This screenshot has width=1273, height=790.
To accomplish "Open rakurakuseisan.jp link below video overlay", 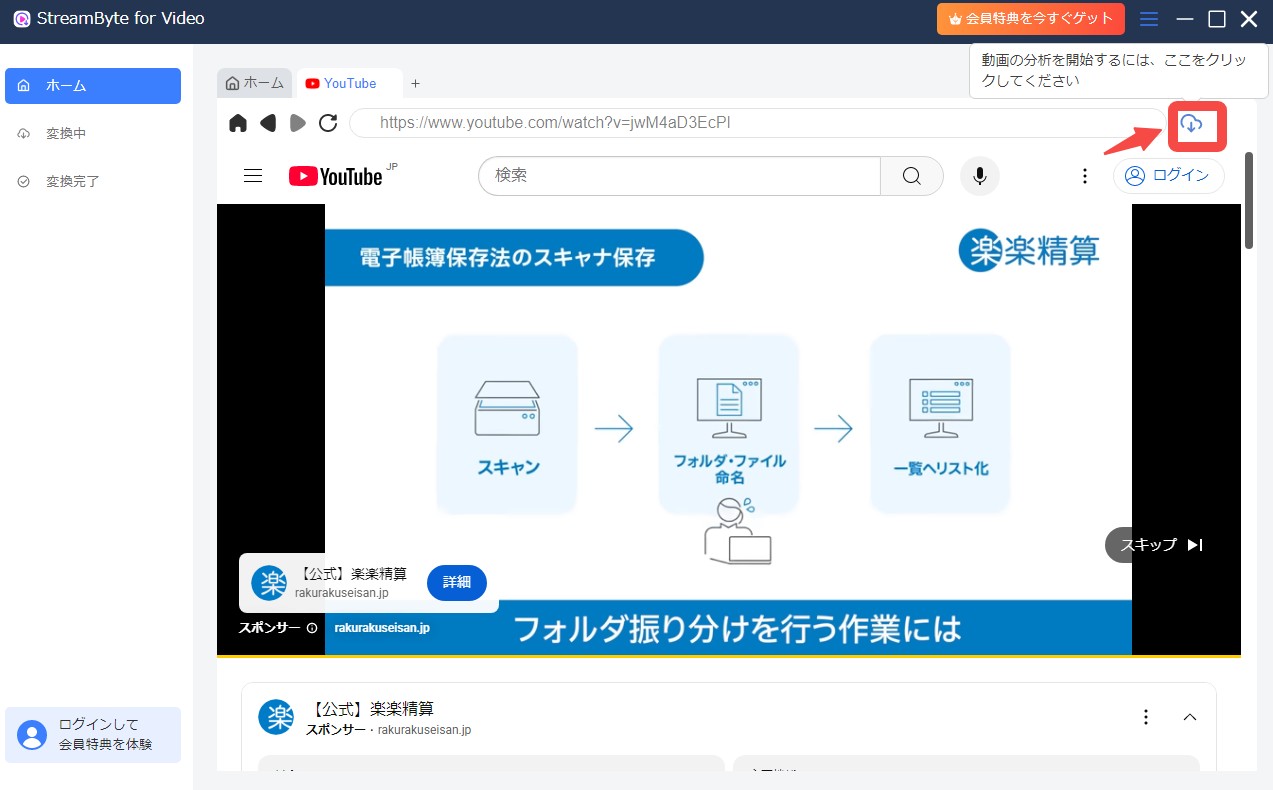I will click(381, 628).
